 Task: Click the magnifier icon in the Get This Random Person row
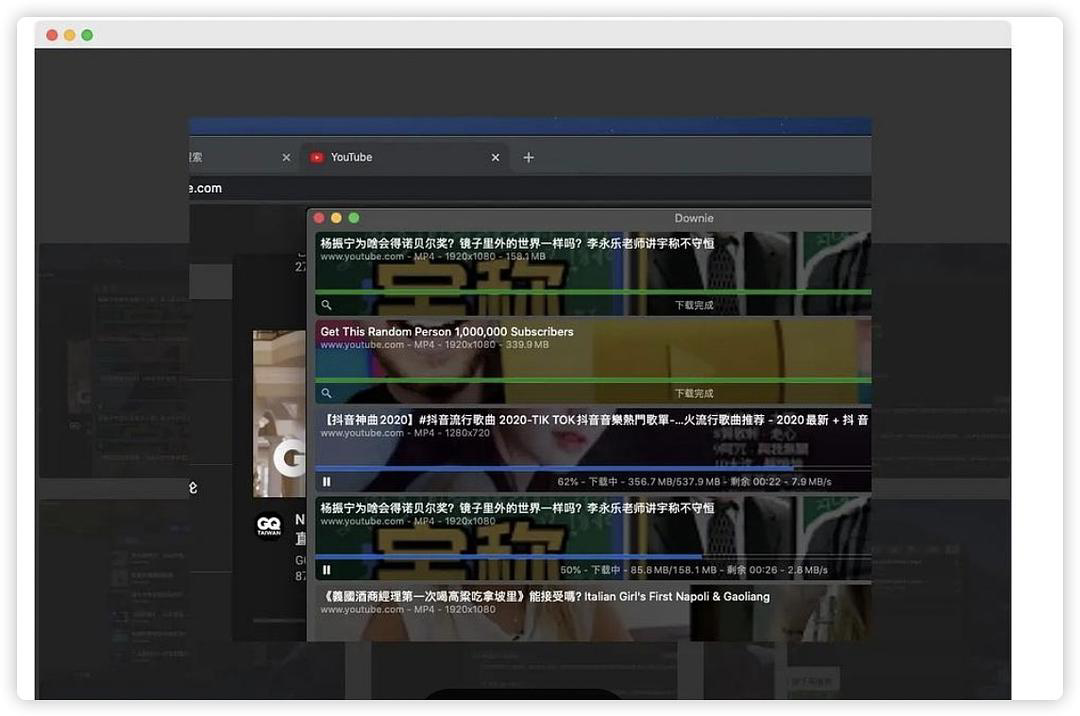coord(326,393)
